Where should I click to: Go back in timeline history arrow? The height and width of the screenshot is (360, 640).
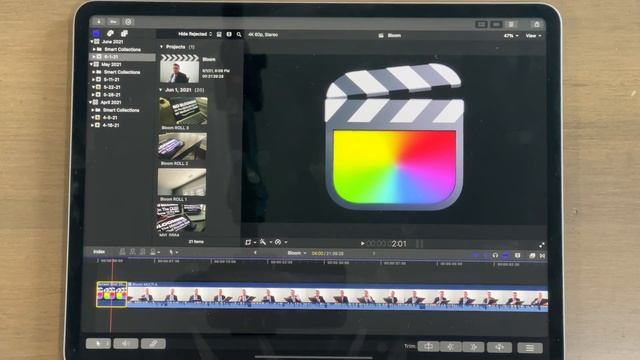click(255, 253)
